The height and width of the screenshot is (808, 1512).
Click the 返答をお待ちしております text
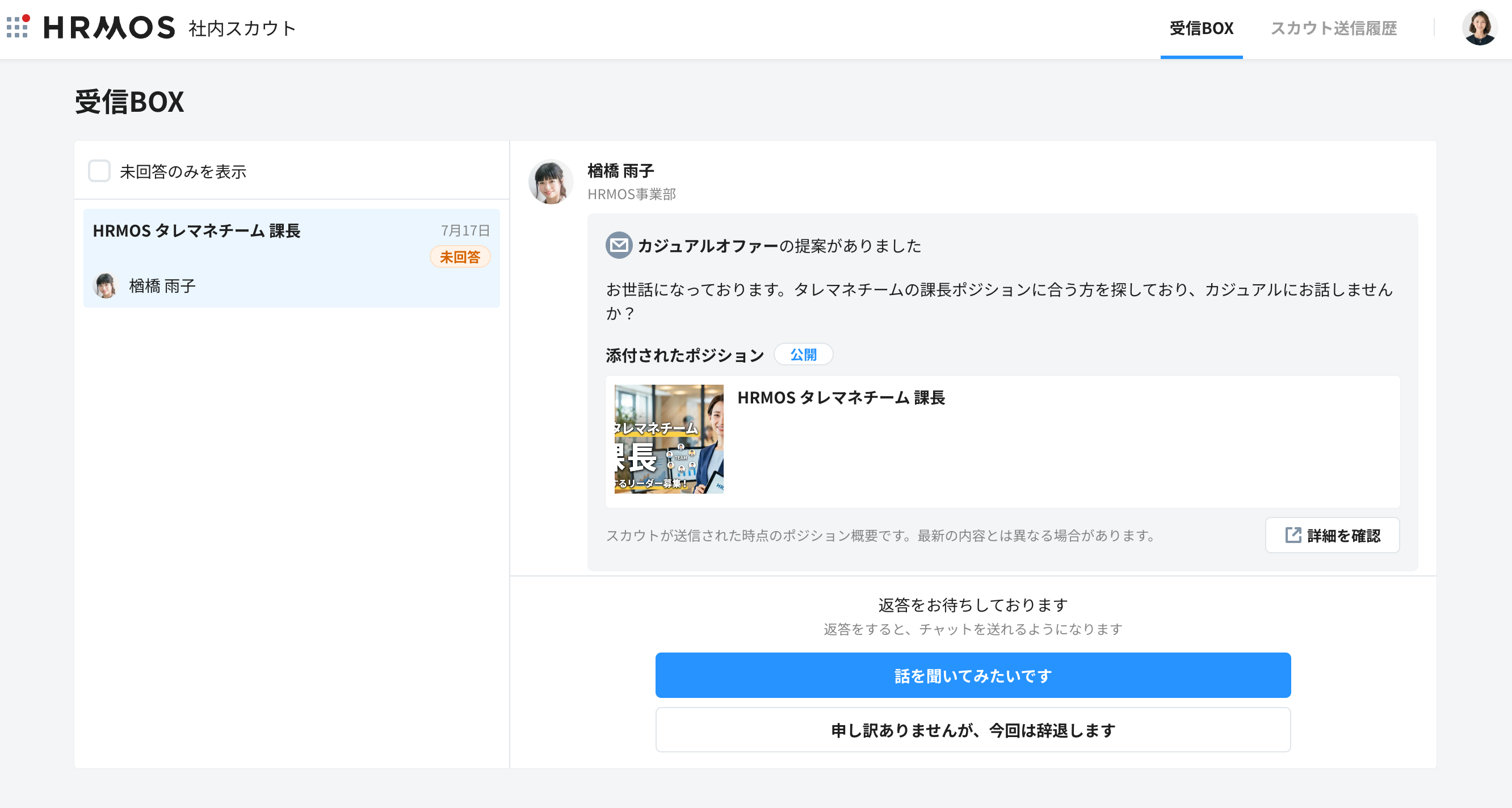[973, 605]
